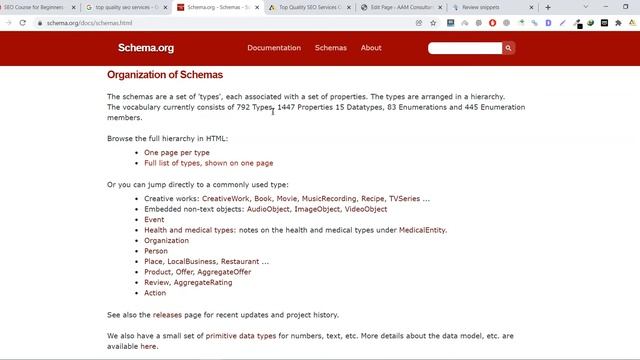Viewport: 640px width, 360px height.
Task: Open the Documentation menu item
Action: tap(274, 48)
